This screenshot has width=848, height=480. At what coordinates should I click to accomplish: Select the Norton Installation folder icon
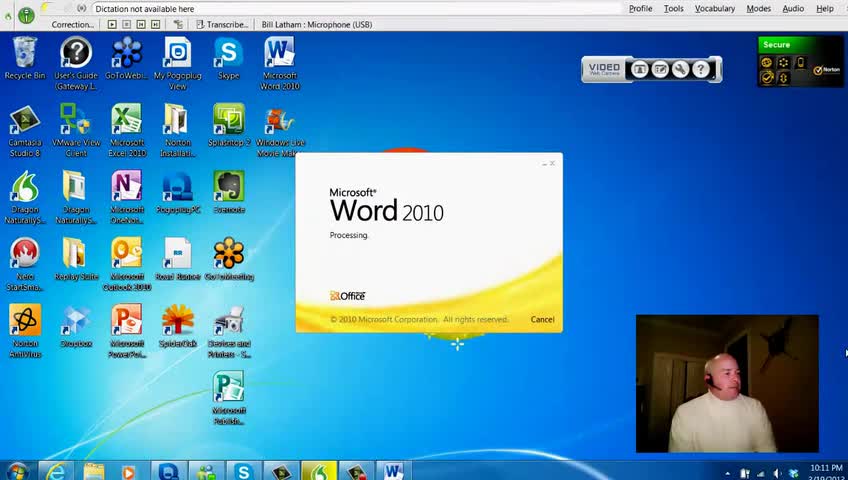click(x=177, y=130)
